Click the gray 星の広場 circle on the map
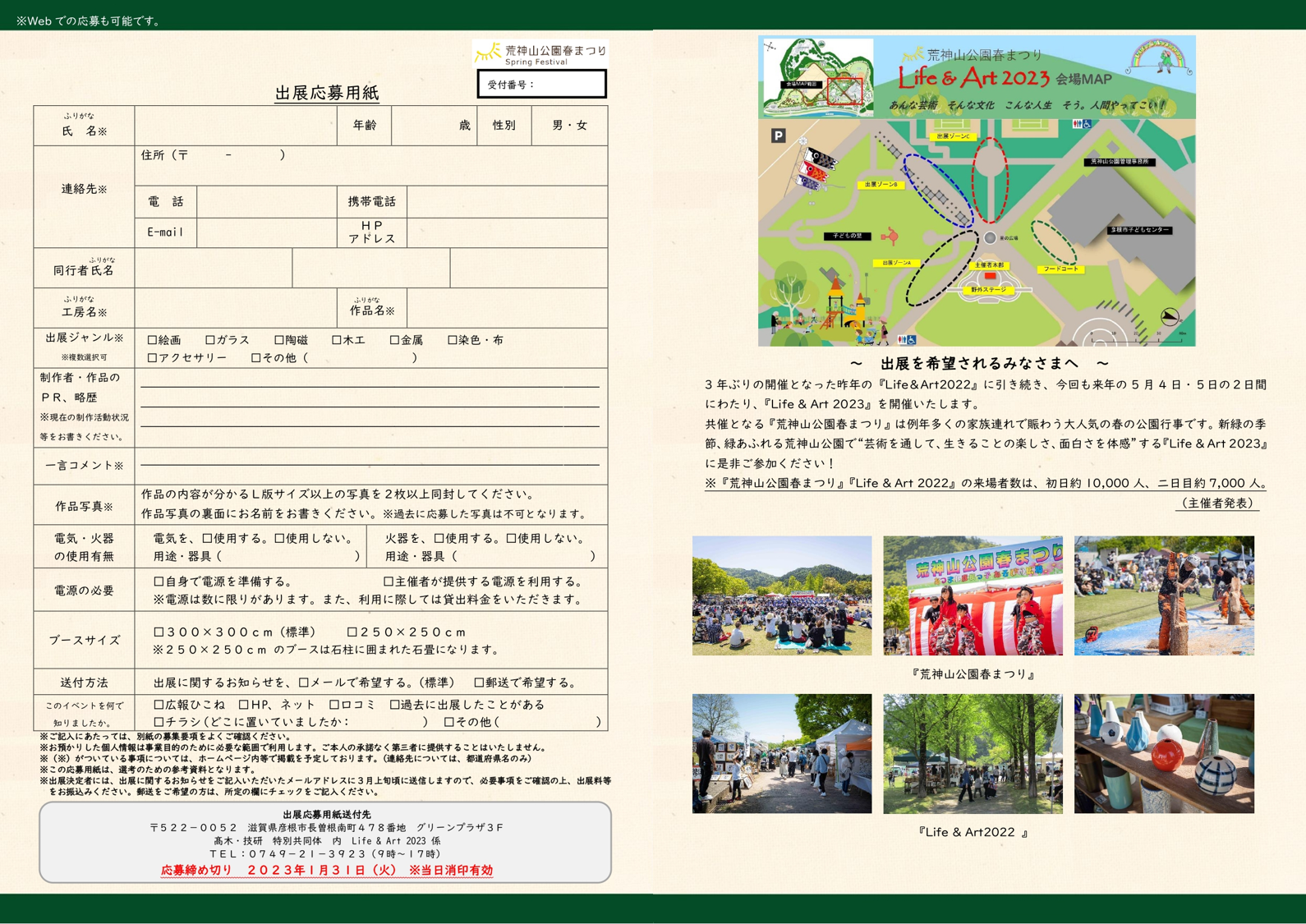The height and width of the screenshot is (924, 1306). pyautogui.click(x=990, y=238)
